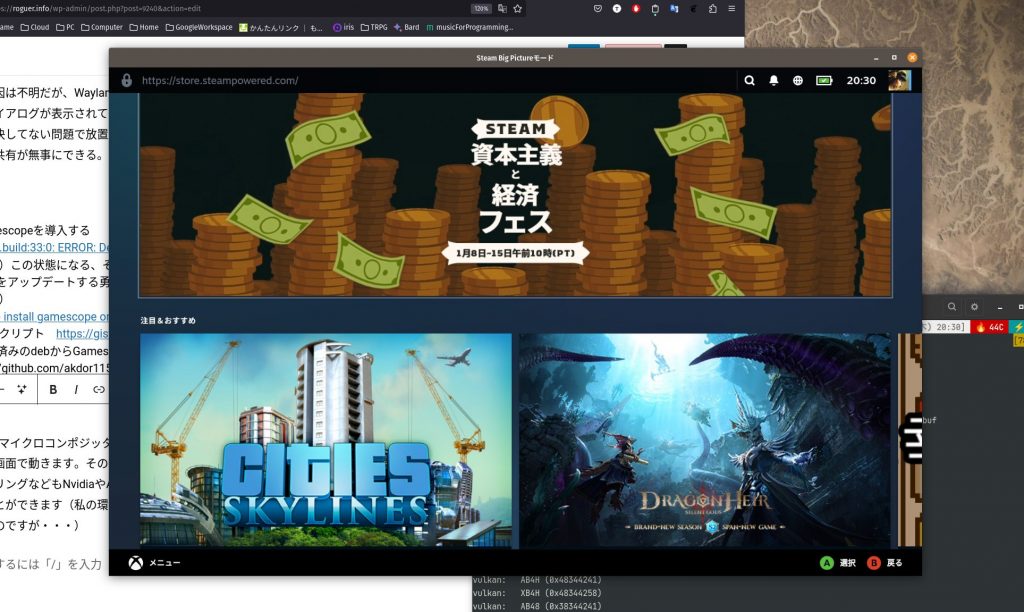
Task: Expand the Cloud bookmarks folder
Action: 38,27
